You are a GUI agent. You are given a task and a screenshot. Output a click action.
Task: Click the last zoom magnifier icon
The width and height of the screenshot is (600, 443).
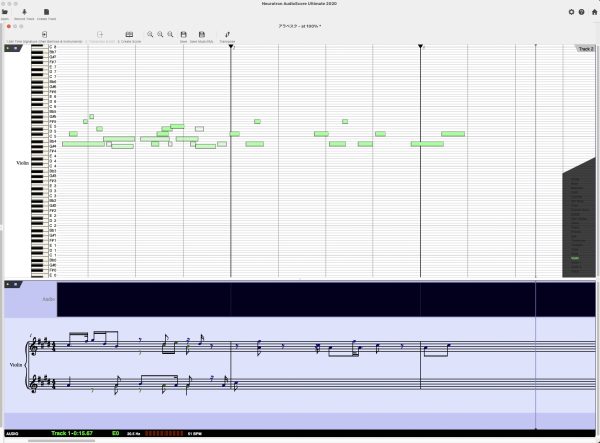(x=171, y=34)
